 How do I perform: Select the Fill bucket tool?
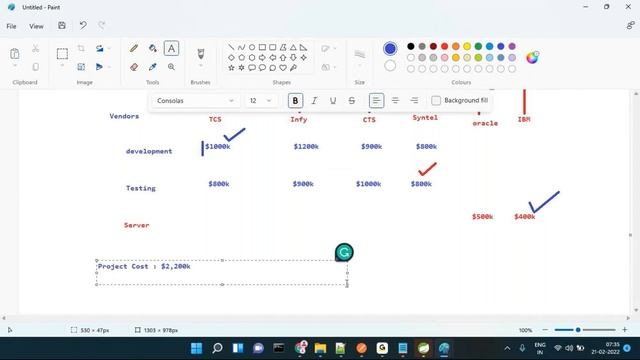153,49
